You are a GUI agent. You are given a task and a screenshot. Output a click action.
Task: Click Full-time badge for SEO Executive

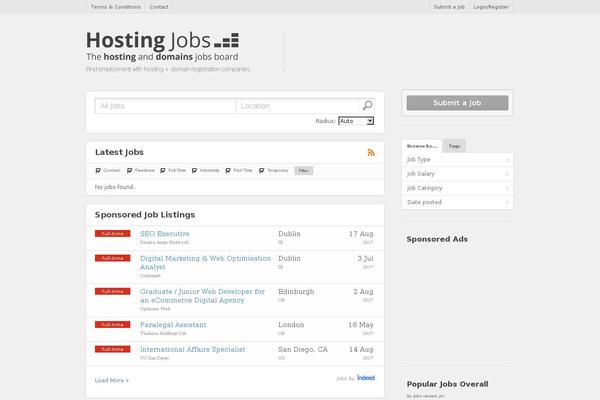coord(112,233)
